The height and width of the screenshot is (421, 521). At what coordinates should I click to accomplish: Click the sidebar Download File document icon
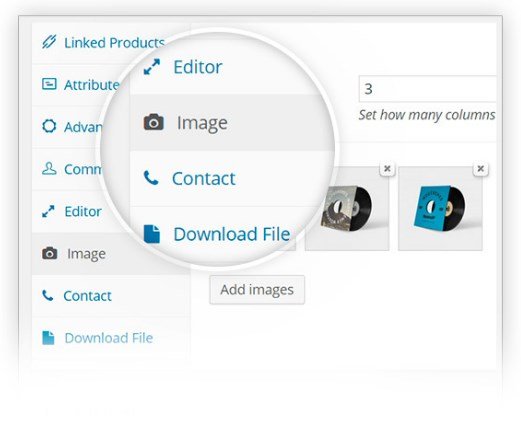[48, 337]
